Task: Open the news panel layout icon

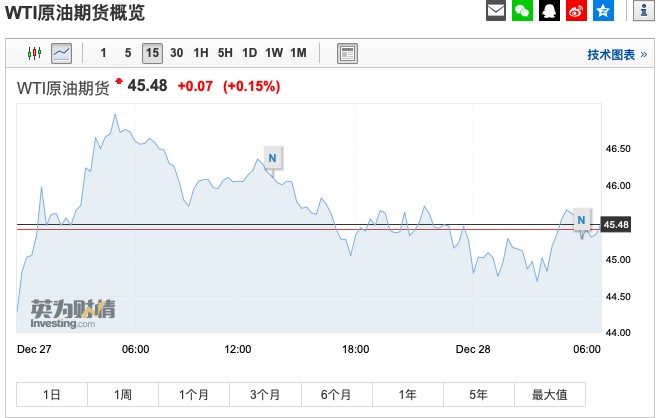Action: coord(347,53)
